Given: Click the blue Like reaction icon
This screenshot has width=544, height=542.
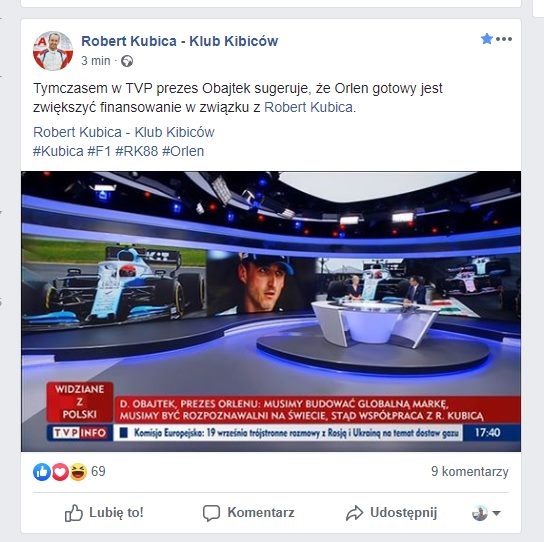Looking at the screenshot, I should coord(42,472).
